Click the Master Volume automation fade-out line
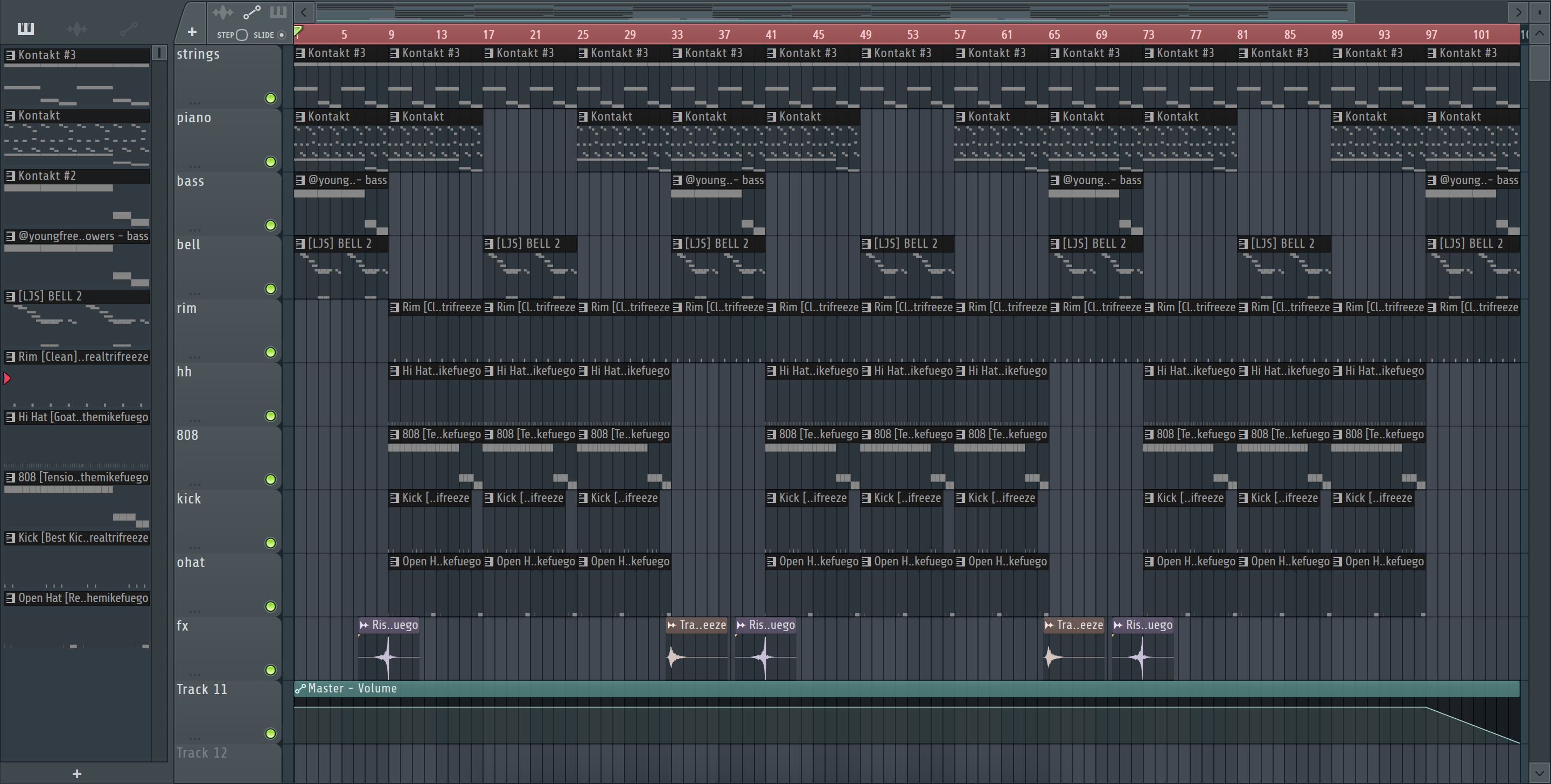The image size is (1551, 784). 1473,725
